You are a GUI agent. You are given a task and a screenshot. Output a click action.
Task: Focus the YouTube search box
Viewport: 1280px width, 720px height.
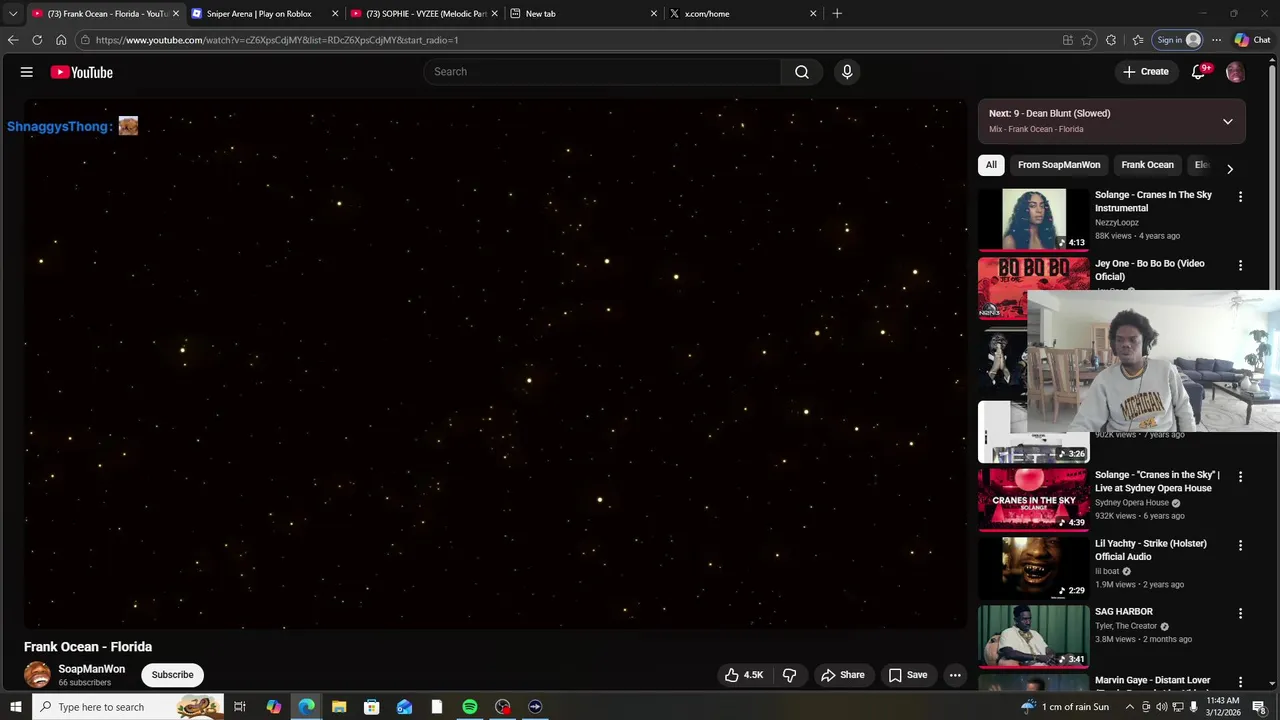602,72
